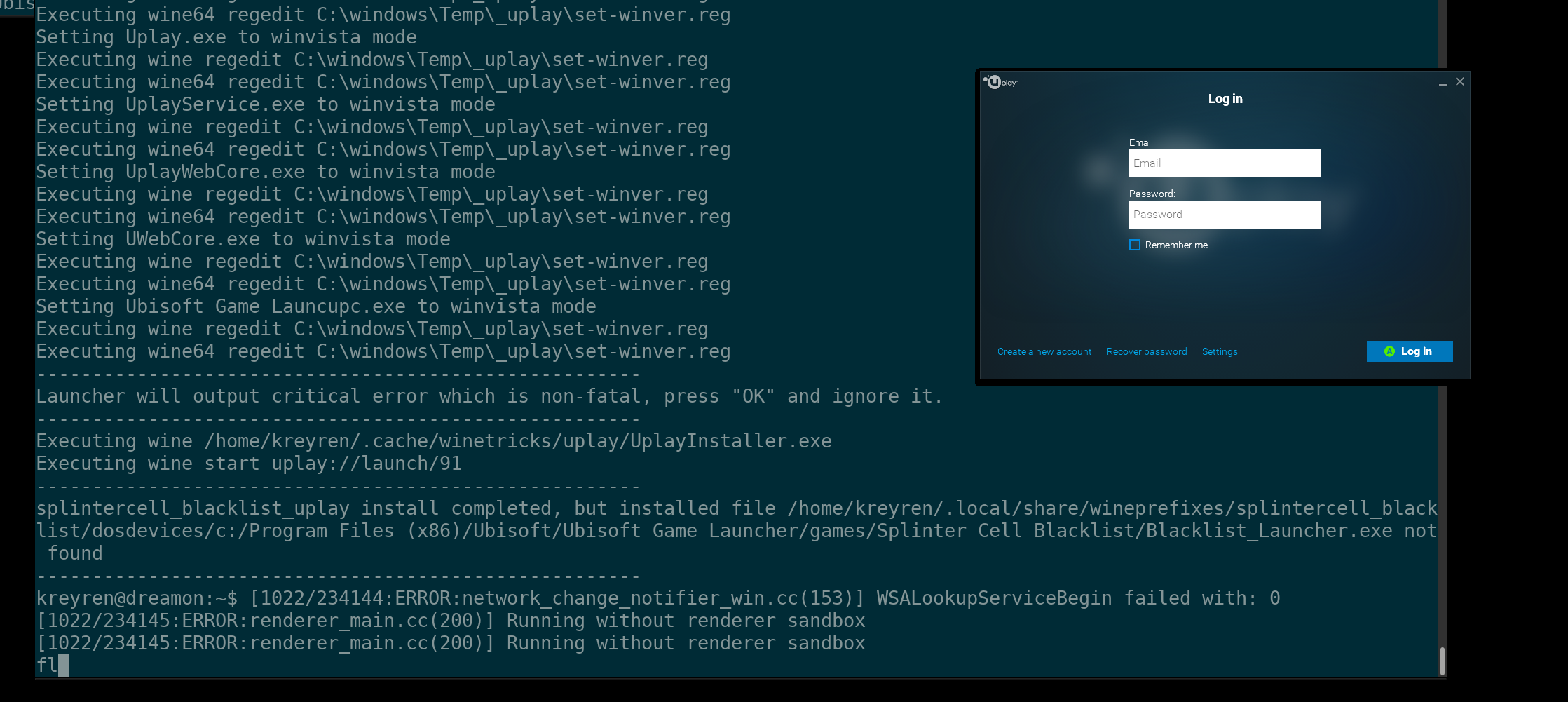The image size is (1568, 702).
Task: Open the Recover password link
Action: click(x=1147, y=351)
